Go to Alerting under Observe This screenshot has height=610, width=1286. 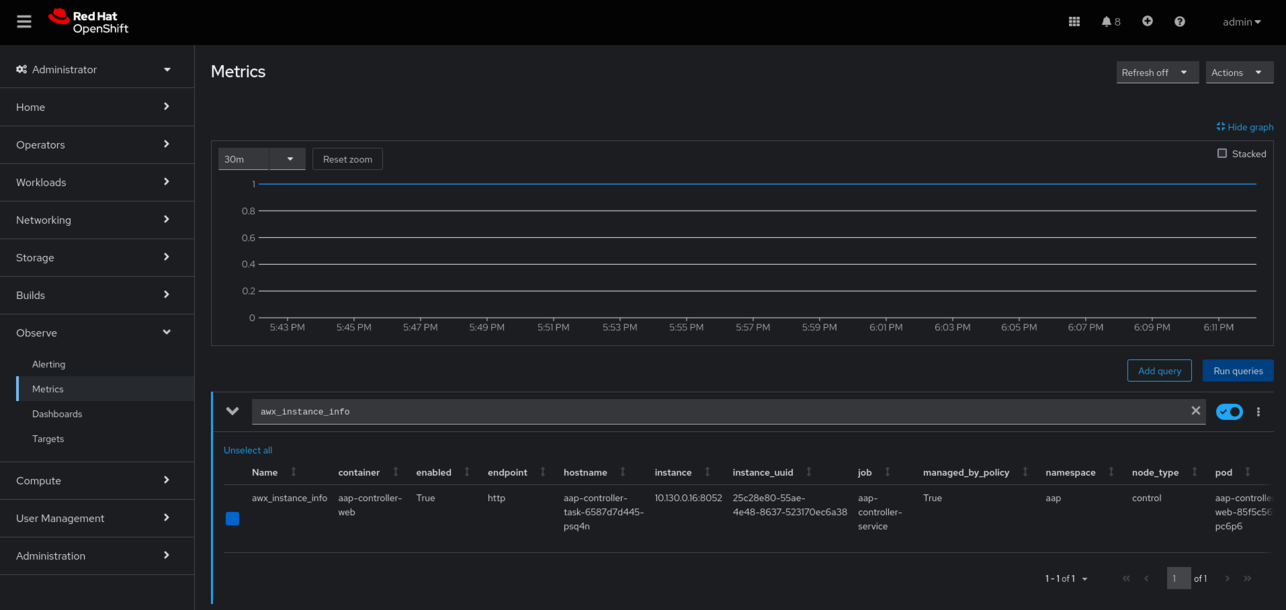(x=48, y=364)
